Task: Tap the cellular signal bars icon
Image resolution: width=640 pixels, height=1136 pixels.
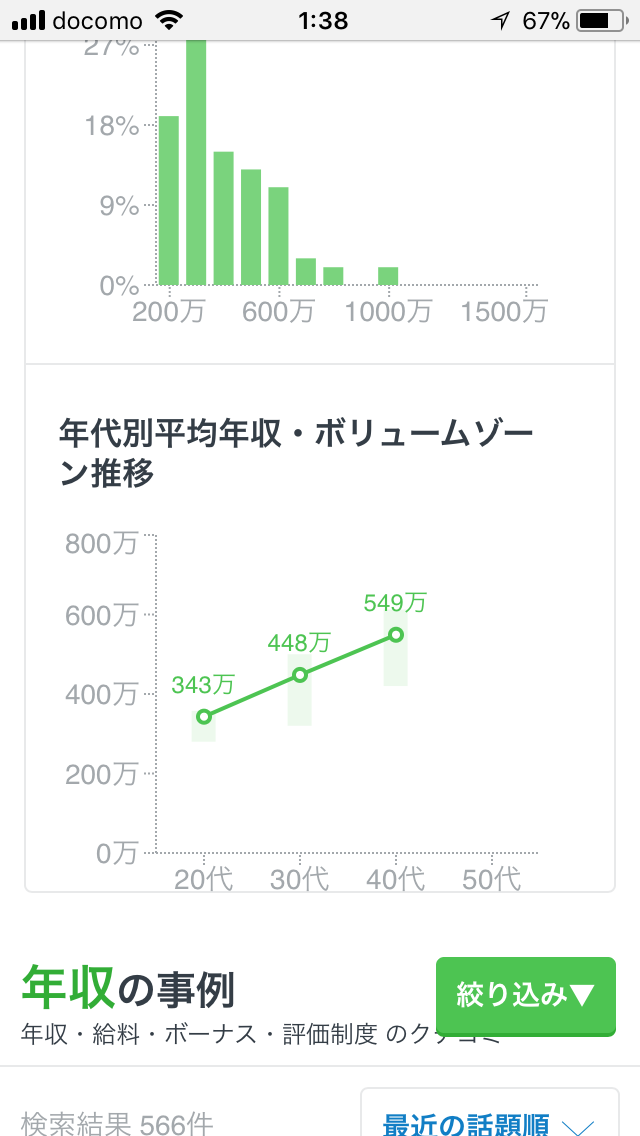Action: click(x=28, y=21)
